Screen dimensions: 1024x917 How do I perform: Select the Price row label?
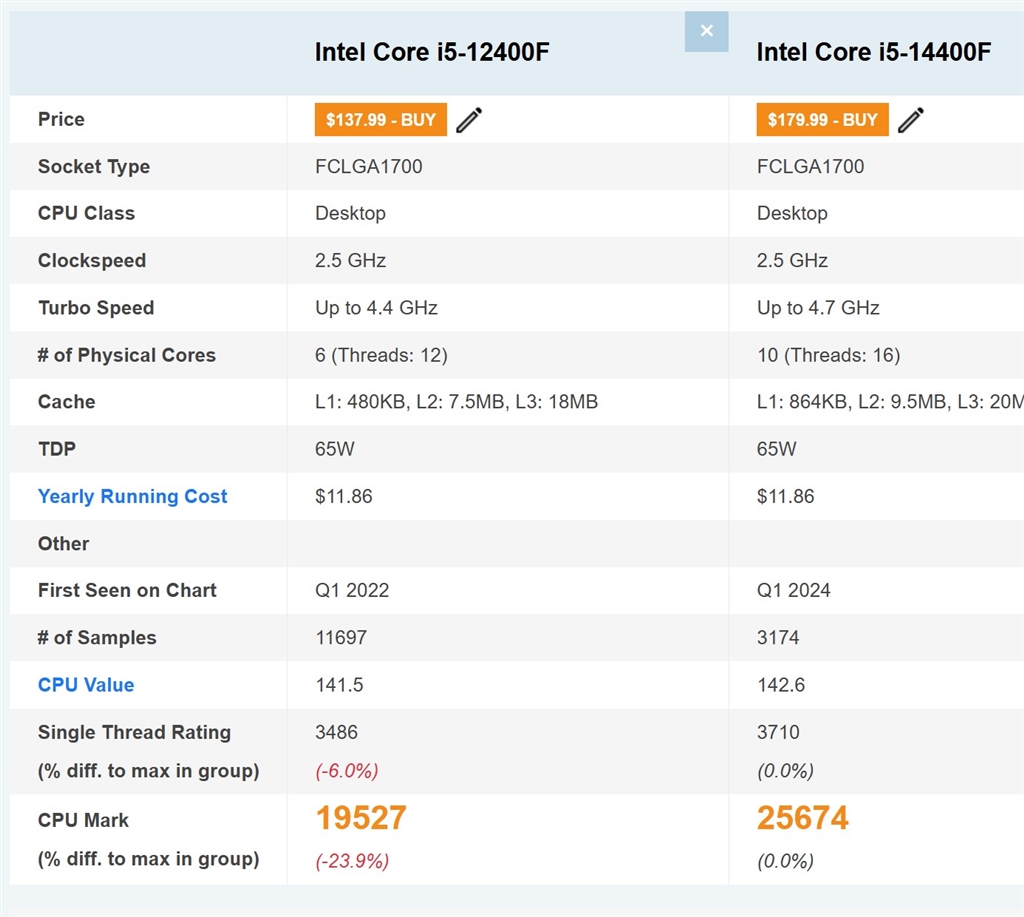(61, 119)
